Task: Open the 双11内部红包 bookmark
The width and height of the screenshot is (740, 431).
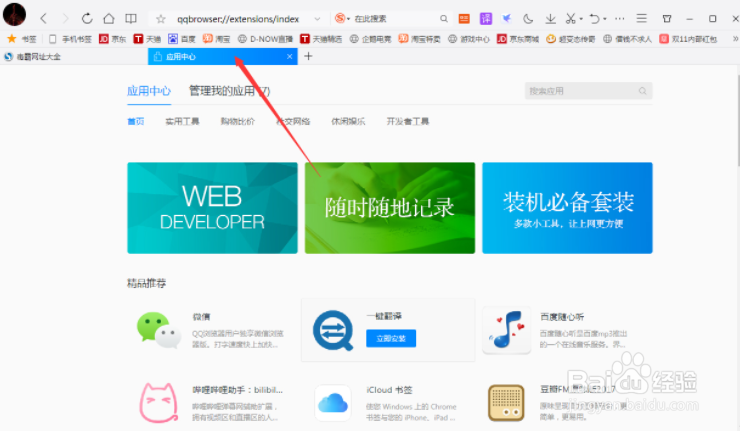Action: (x=688, y=39)
